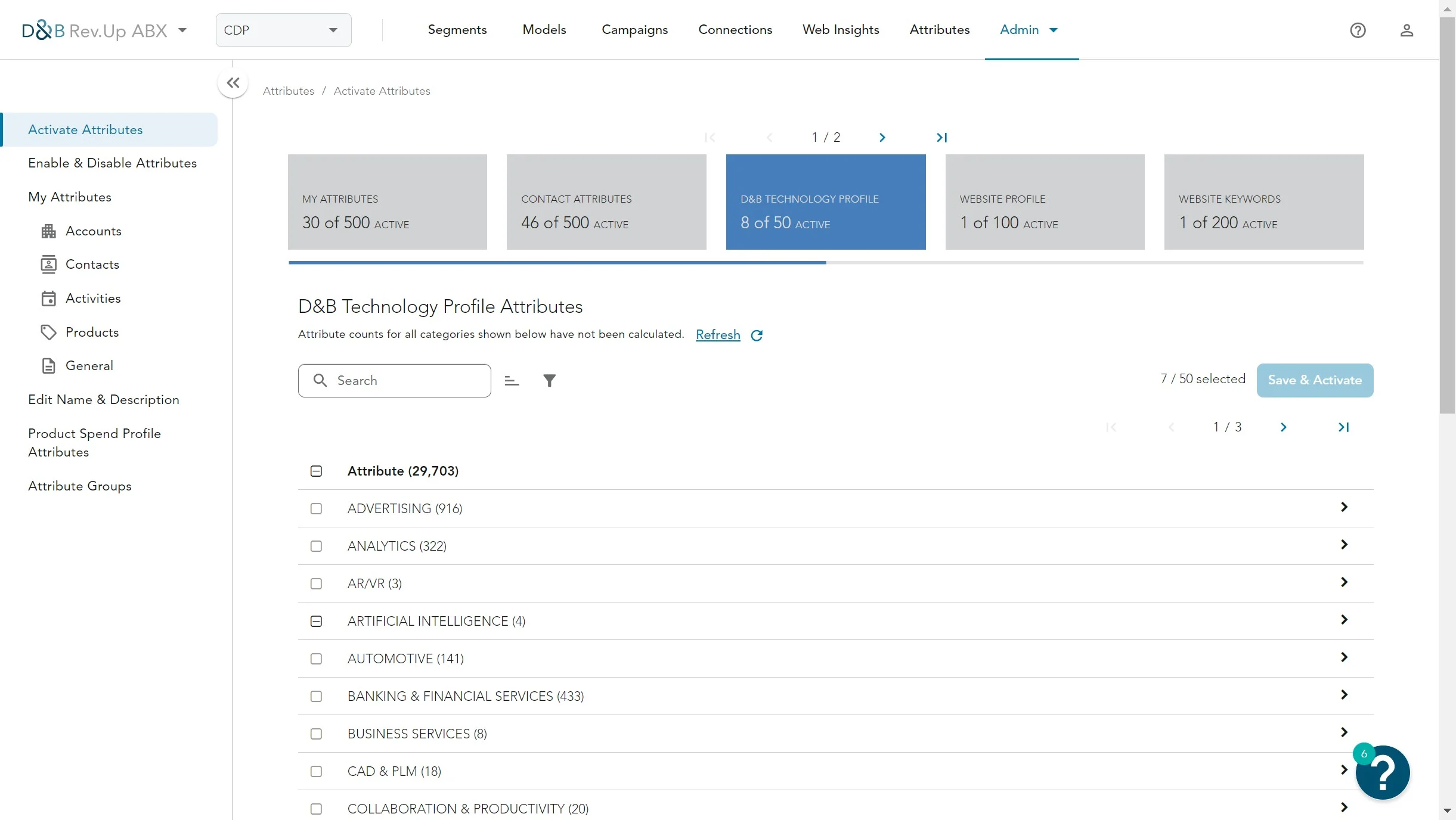1456x820 pixels.
Task: Collapse sidebar with double-chevron icon
Action: click(x=233, y=83)
